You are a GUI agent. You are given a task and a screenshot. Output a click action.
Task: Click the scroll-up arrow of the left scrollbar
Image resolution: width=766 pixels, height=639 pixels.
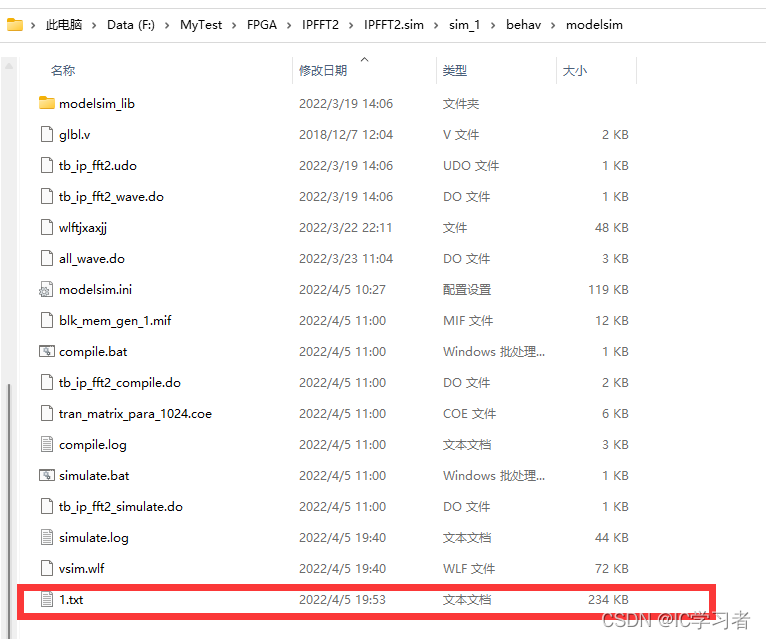coord(9,65)
